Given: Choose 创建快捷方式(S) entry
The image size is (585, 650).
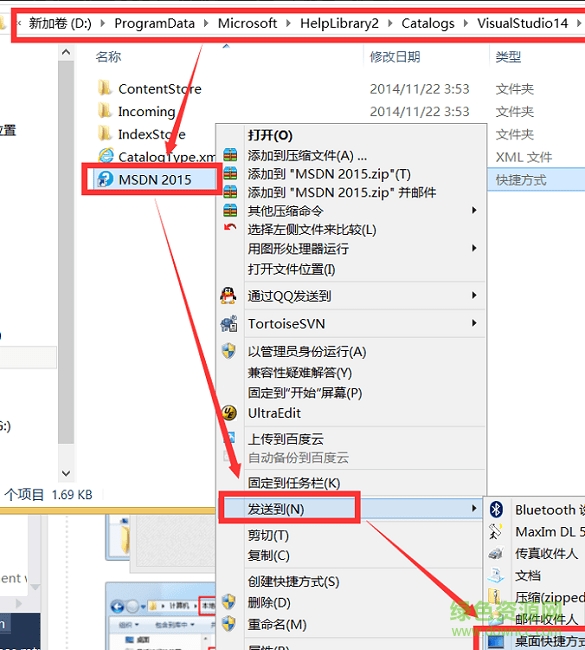Looking at the screenshot, I should [294, 582].
